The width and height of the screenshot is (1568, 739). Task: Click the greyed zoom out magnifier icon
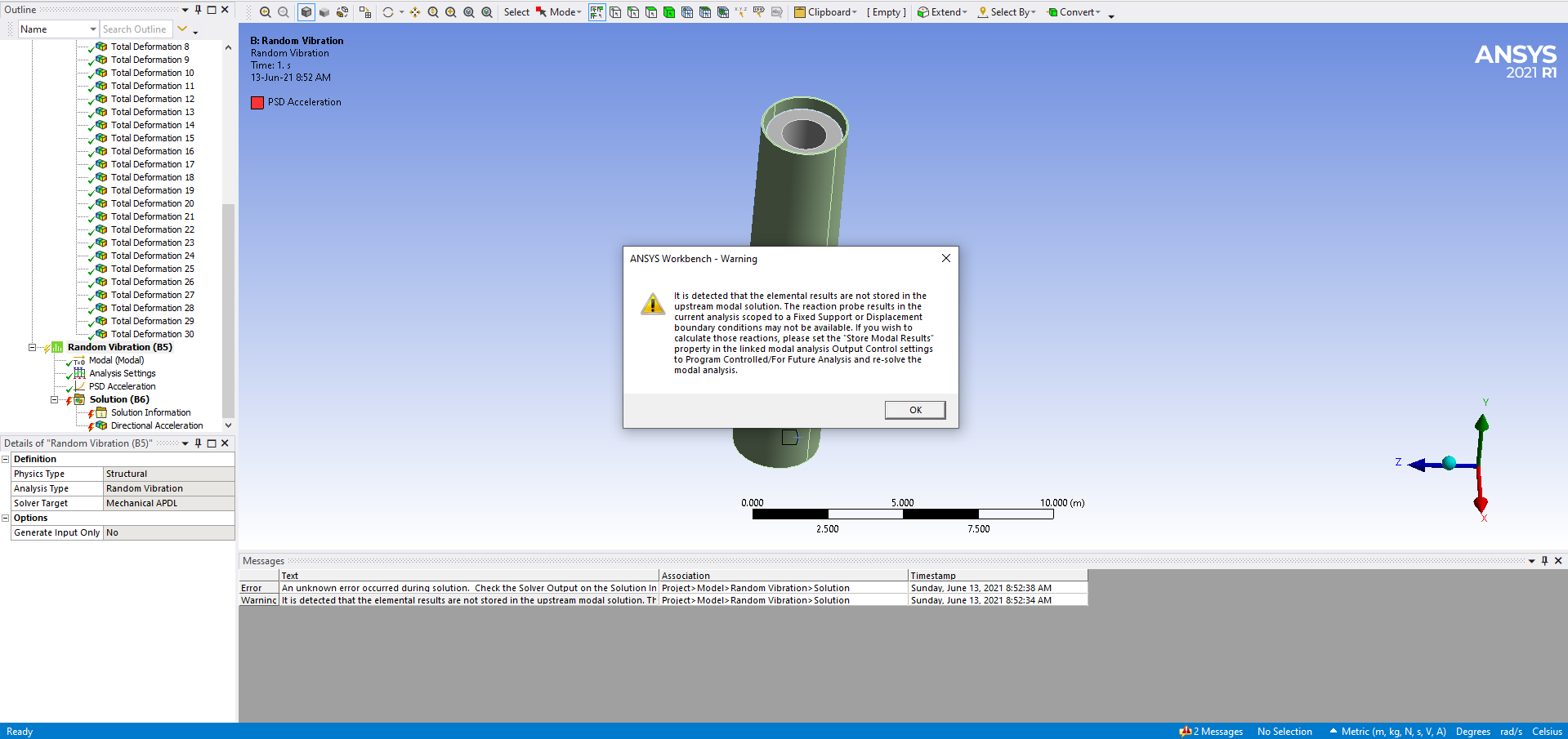283,12
